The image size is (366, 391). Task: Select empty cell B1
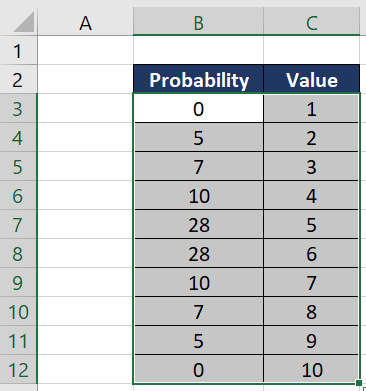198,51
